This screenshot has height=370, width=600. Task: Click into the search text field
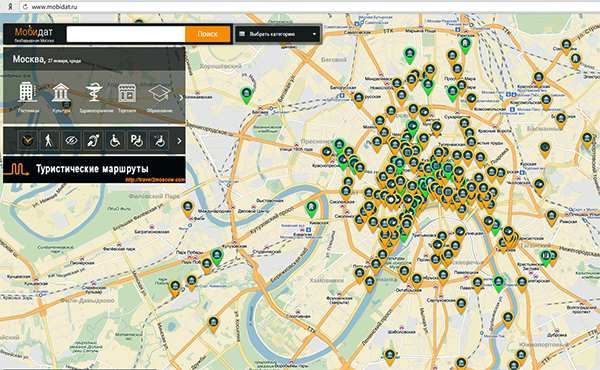(126, 34)
